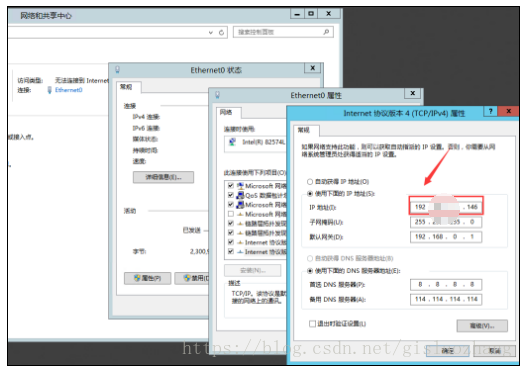524x368 pixels.
Task: Click the 搜索控制面板 search box
Action: point(283,32)
